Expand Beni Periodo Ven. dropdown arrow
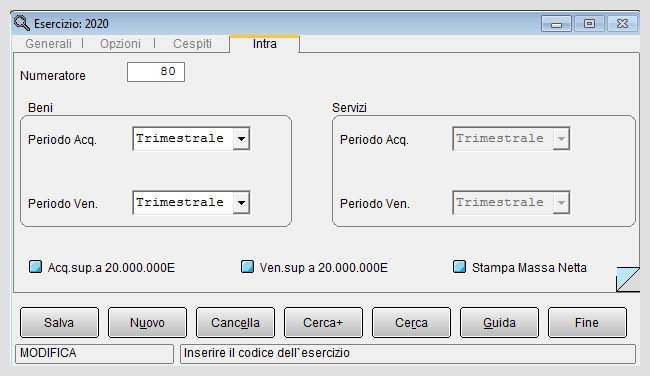The height and width of the screenshot is (376, 650). point(241,203)
